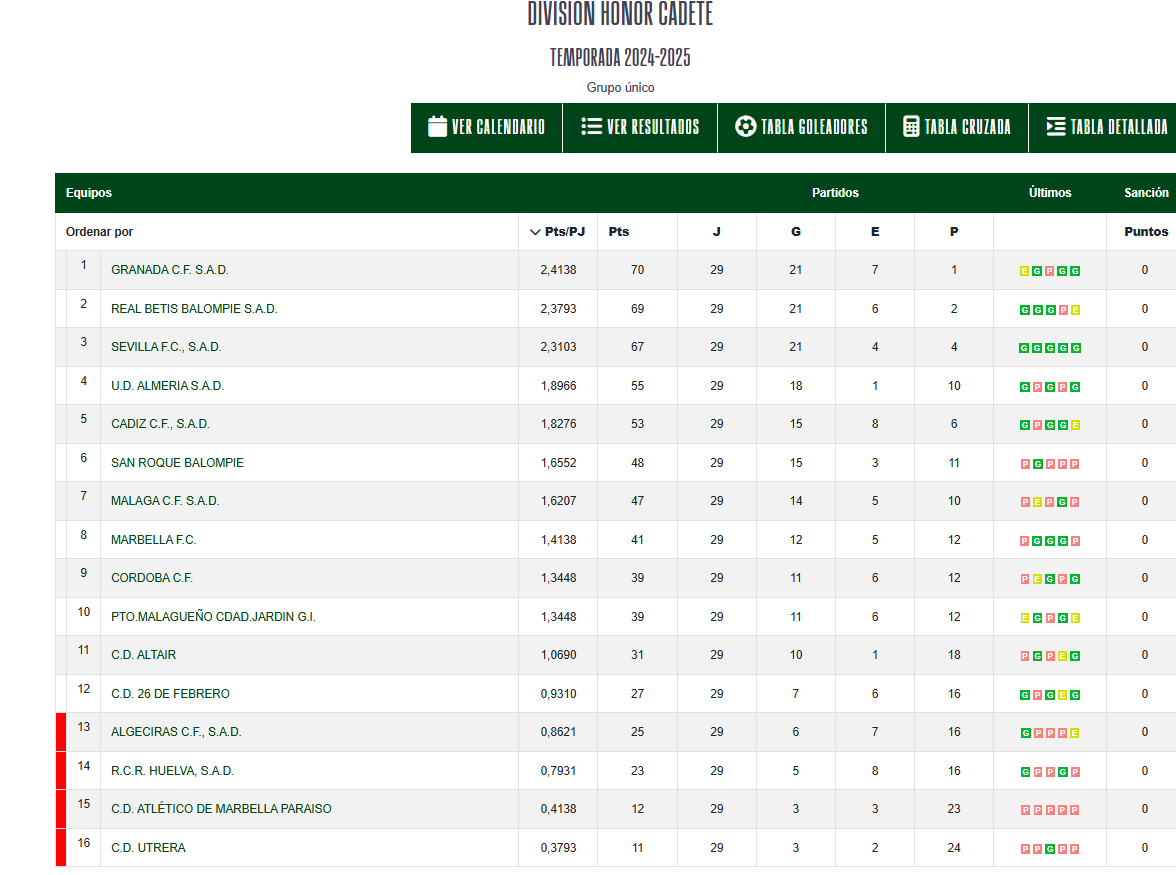Viewport: 1176px width, 875px height.
Task: Click yellow E last-result badge for Real Betis
Action: point(1076,310)
